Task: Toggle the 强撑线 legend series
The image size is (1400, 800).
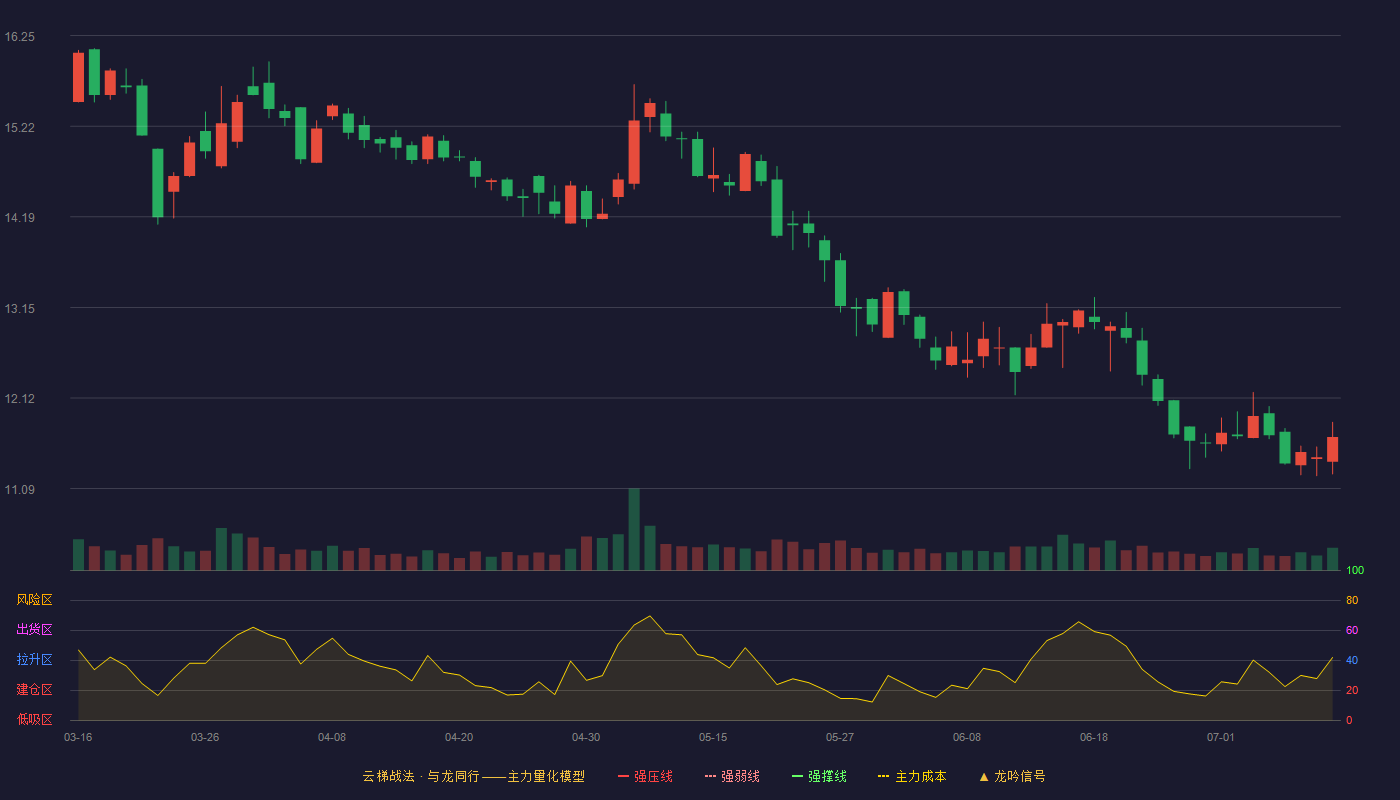Action: click(x=819, y=776)
